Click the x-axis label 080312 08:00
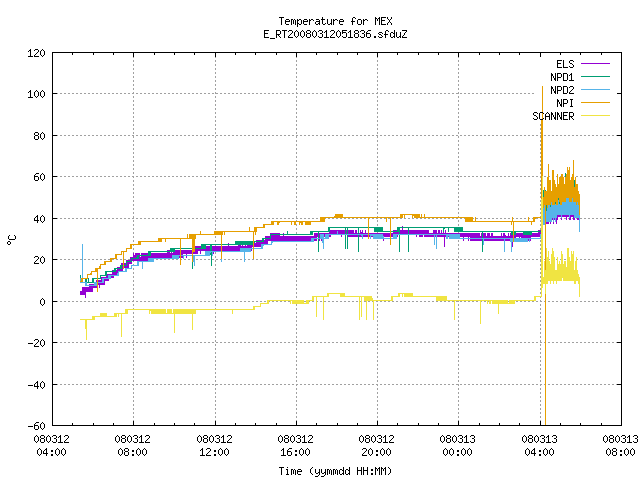Image resolution: width=640 pixels, height=480 pixels. [133, 446]
